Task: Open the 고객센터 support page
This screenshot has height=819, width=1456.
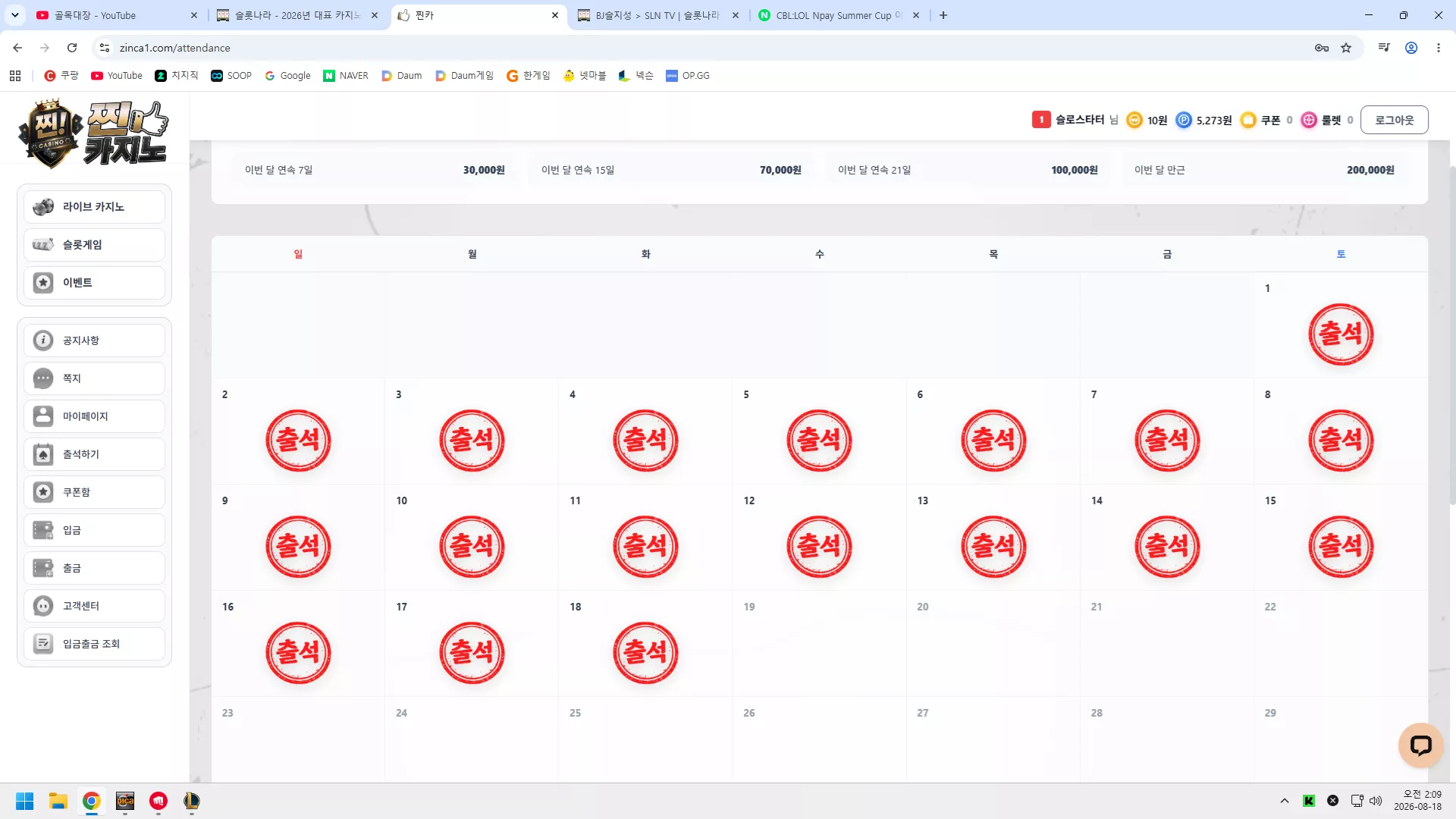Action: click(x=94, y=606)
